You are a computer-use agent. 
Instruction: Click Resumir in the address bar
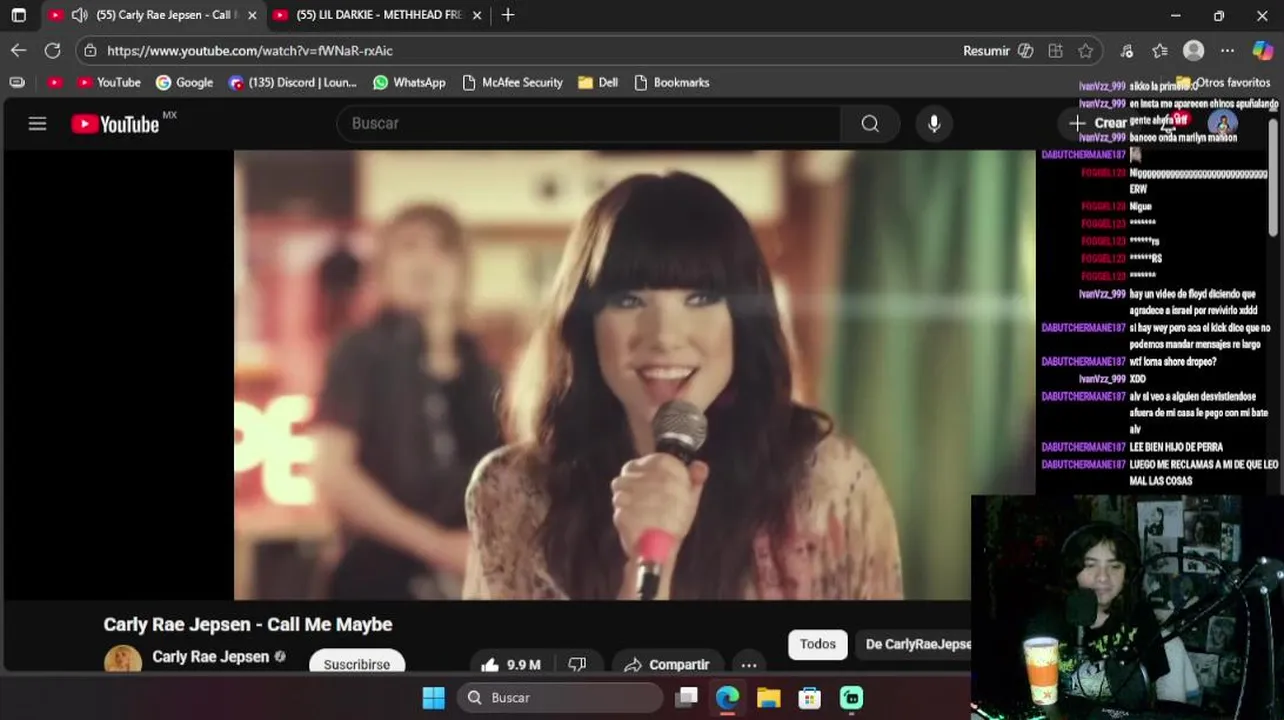click(x=986, y=50)
